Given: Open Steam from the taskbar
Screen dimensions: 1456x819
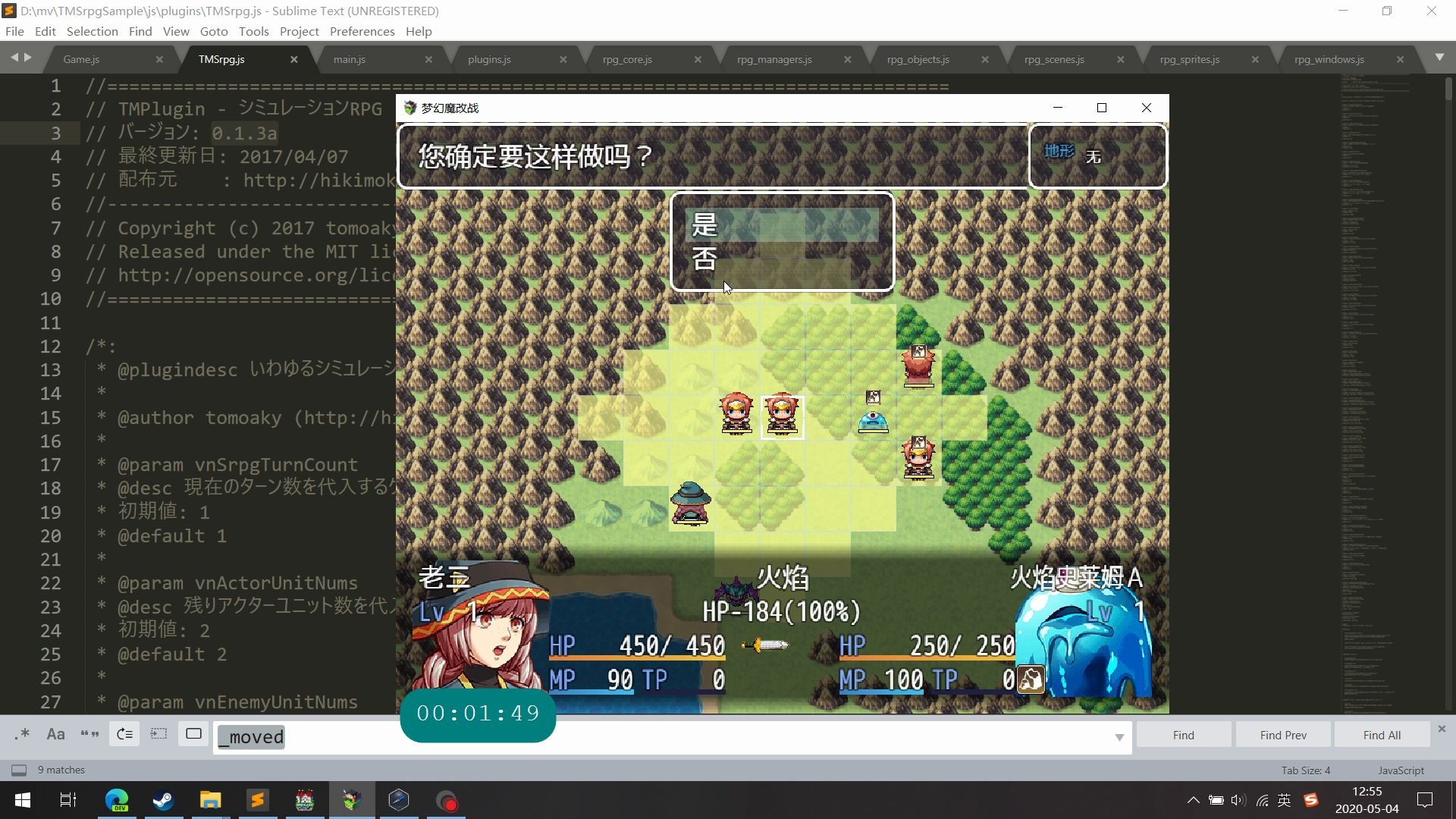Looking at the screenshot, I should [x=164, y=800].
